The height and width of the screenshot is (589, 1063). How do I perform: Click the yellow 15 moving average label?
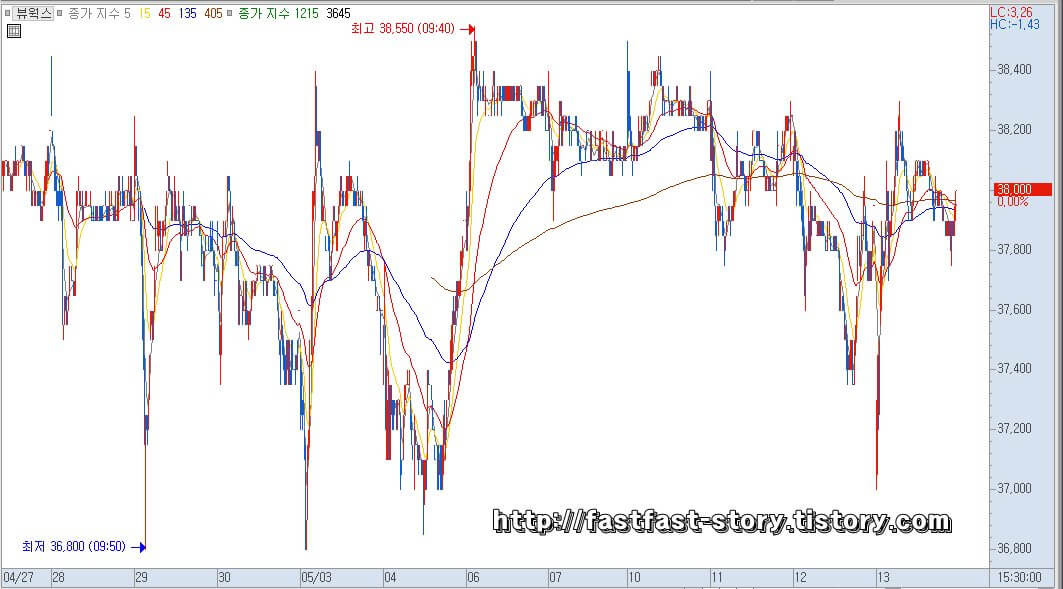pyautogui.click(x=144, y=13)
